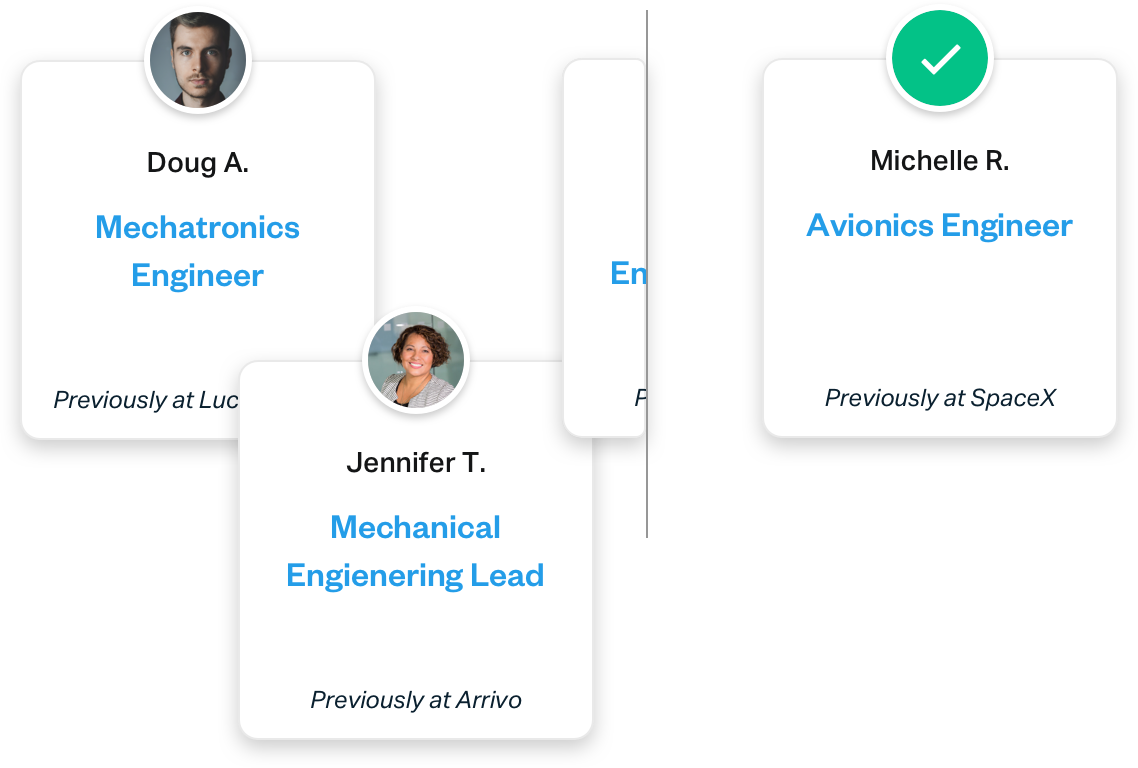Viewport: 1138px width, 768px height.
Task: Open Mechanical Engienering Lead title
Action: click(415, 551)
